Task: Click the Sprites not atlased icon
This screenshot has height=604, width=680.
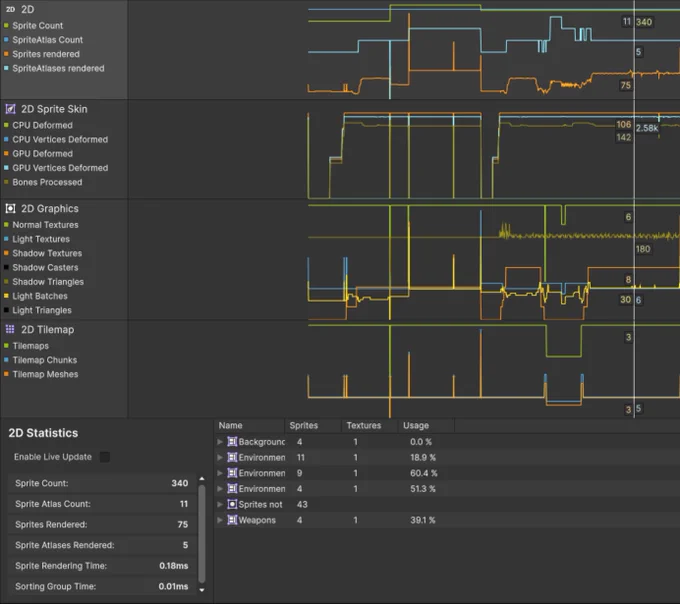Action: (232, 504)
